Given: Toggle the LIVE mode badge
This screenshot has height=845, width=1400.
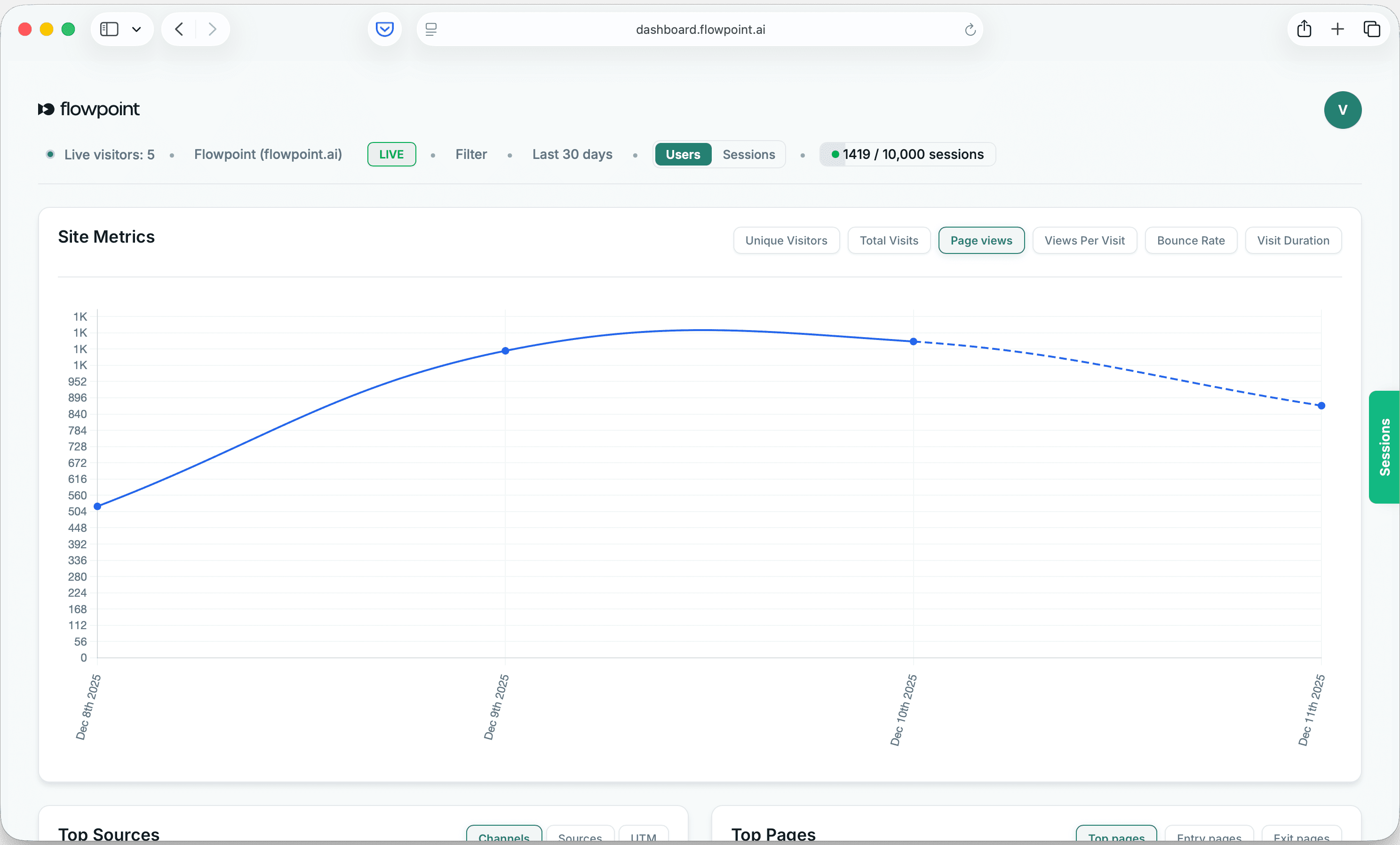Looking at the screenshot, I should pos(391,154).
